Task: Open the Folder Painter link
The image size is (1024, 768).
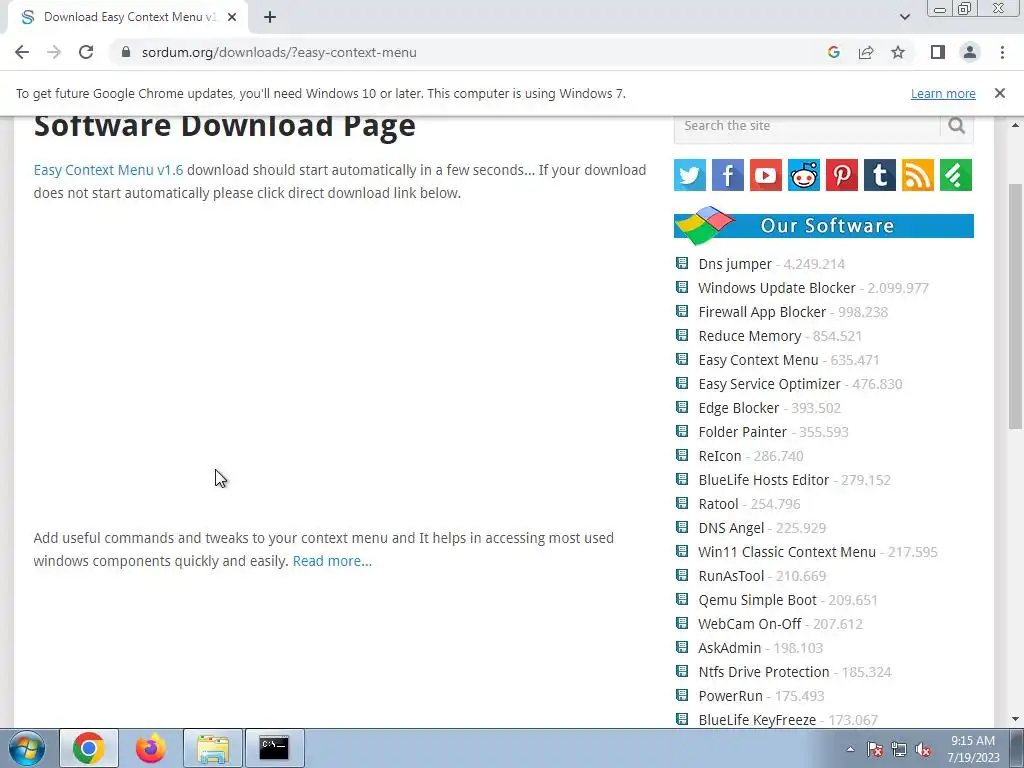Action: 743,432
